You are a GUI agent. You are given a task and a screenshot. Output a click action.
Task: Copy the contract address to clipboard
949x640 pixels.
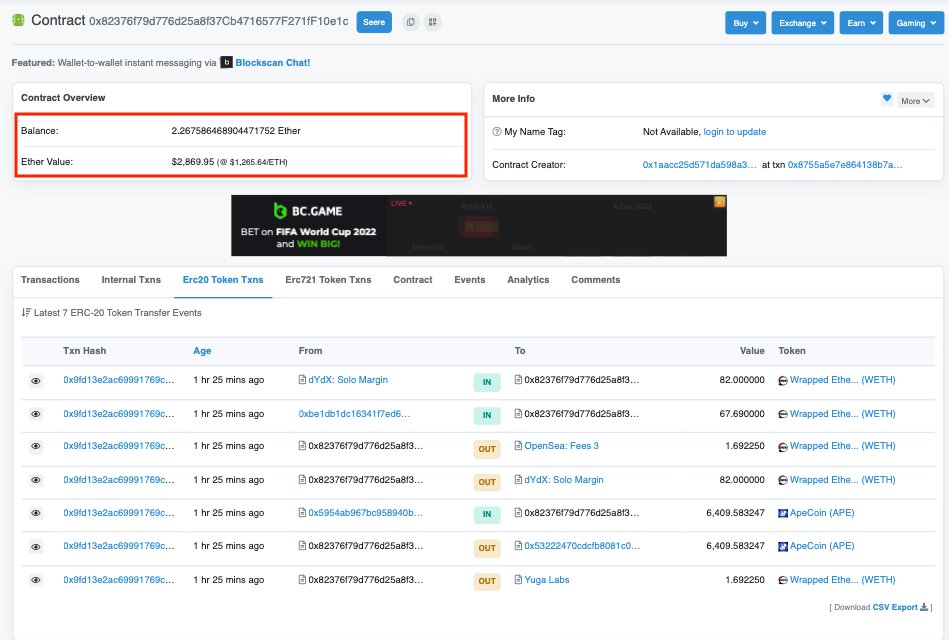tap(410, 22)
